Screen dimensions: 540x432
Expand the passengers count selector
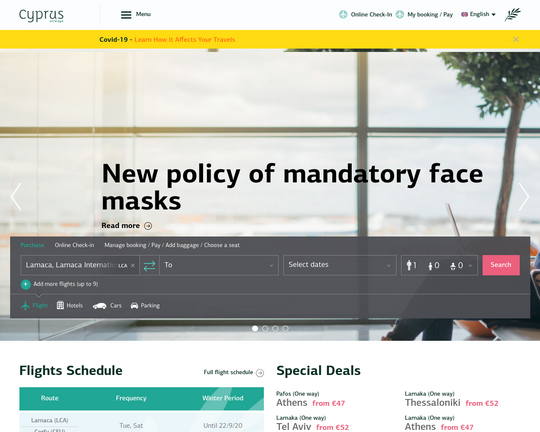(x=439, y=265)
